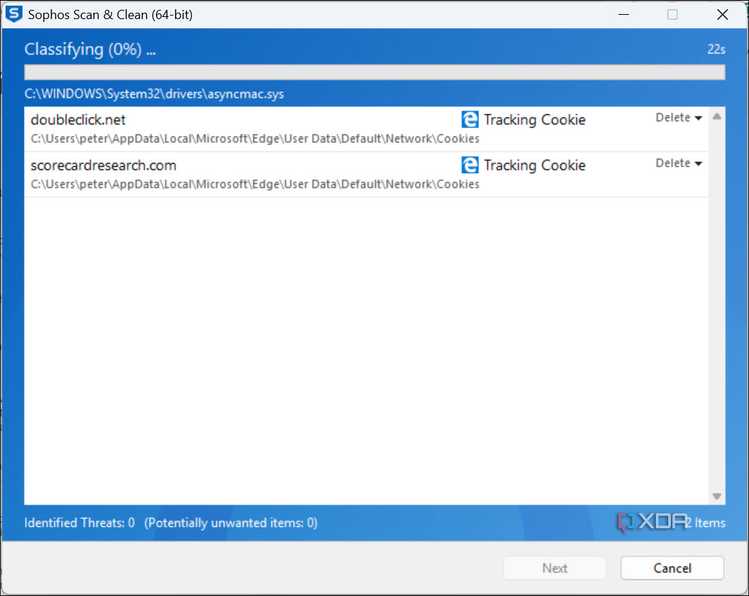
Task: Click the scrollbar up arrow in results list
Action: click(717, 117)
